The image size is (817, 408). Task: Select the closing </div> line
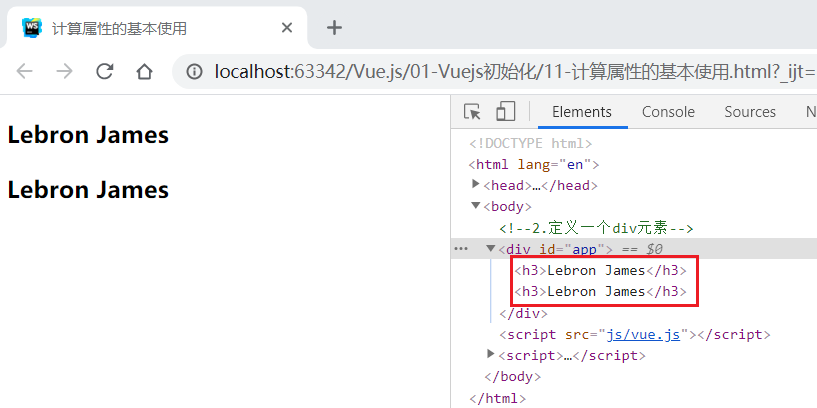[523, 313]
